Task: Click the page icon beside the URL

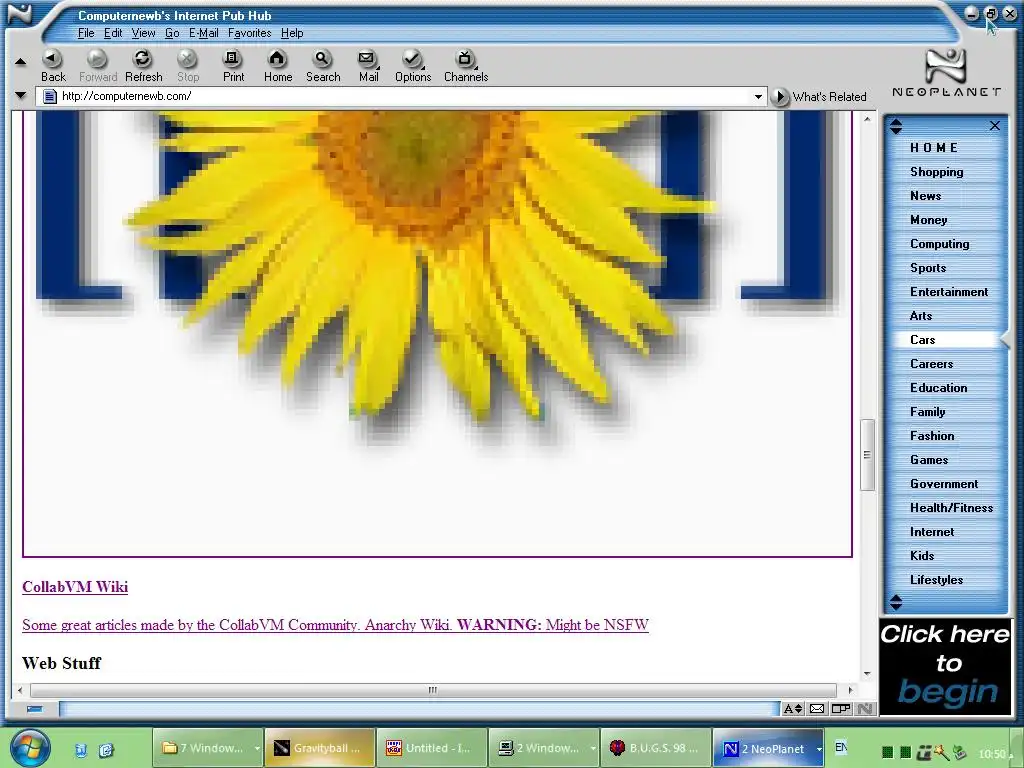Action: tap(49, 96)
